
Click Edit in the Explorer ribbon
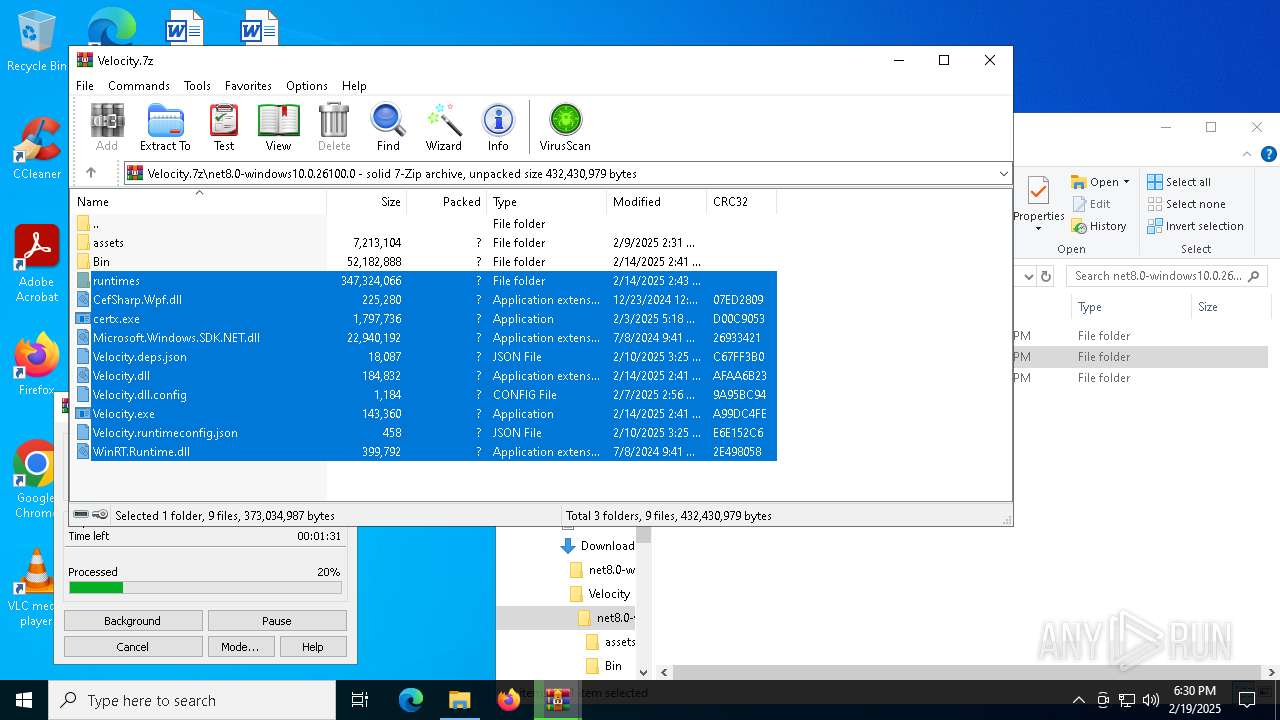[x=1091, y=204]
